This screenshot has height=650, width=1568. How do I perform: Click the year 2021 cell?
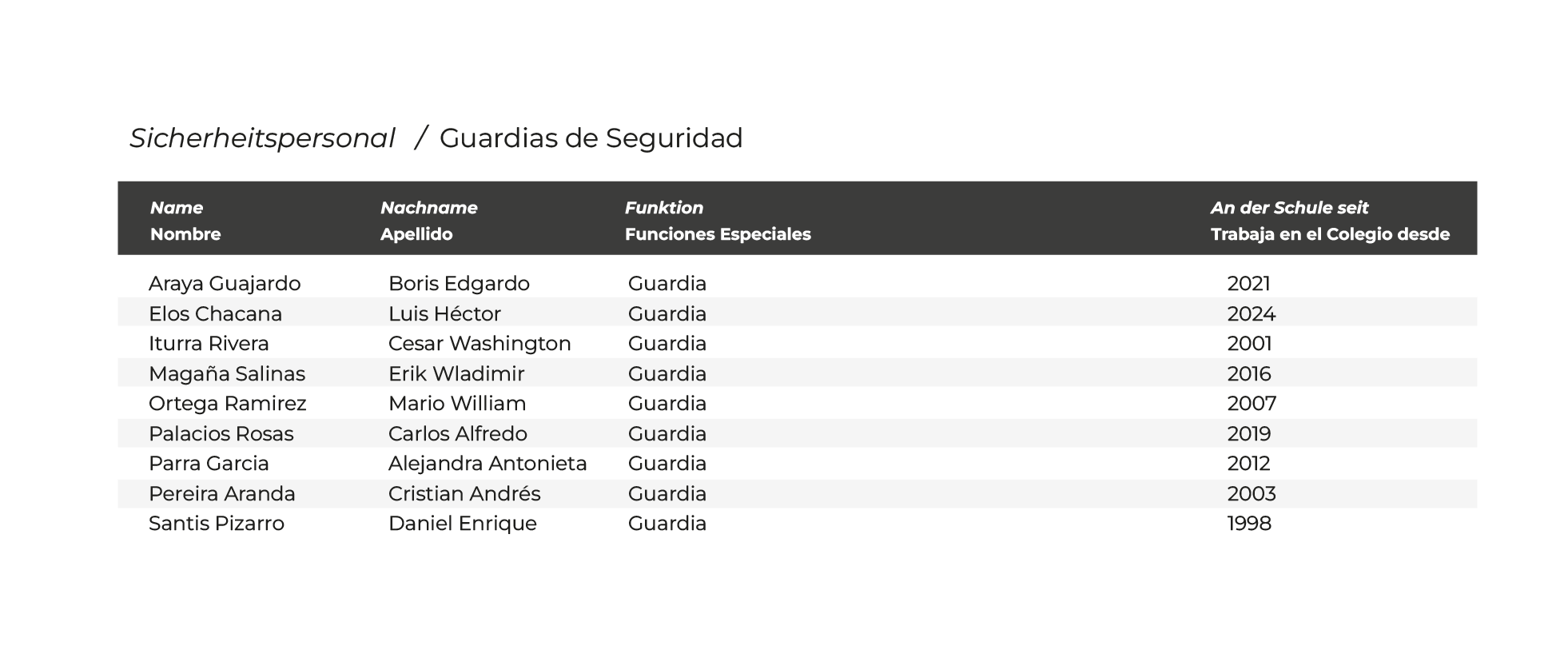[x=1248, y=284]
